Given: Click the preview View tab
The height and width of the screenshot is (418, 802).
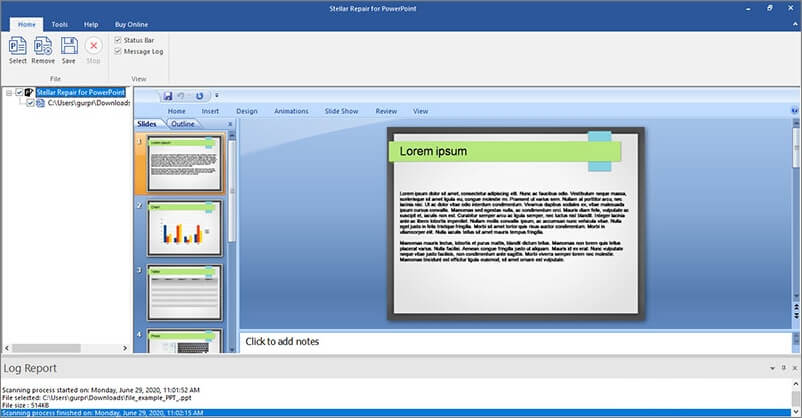Looking at the screenshot, I should point(420,111).
